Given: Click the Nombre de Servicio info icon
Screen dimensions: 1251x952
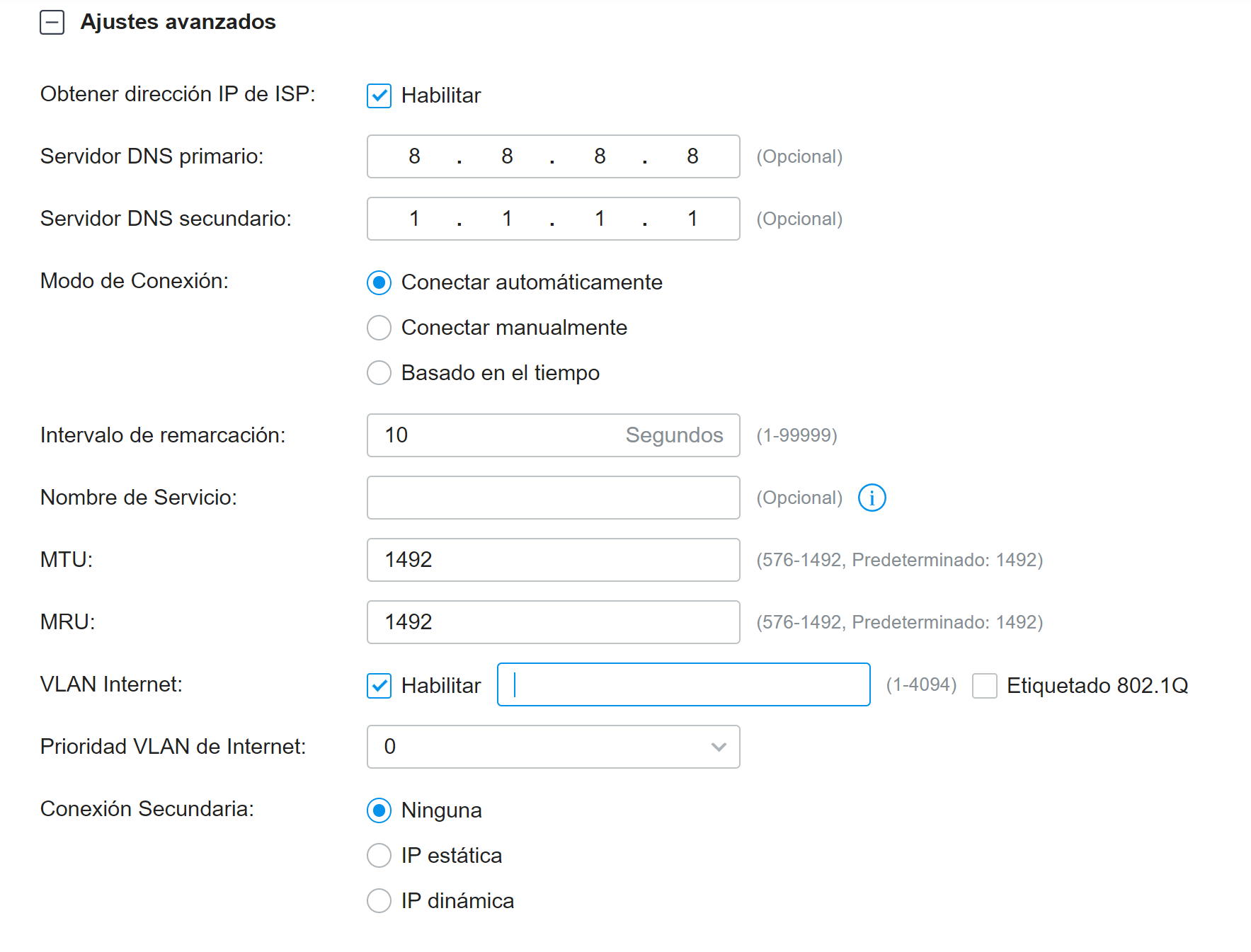Looking at the screenshot, I should [x=872, y=498].
